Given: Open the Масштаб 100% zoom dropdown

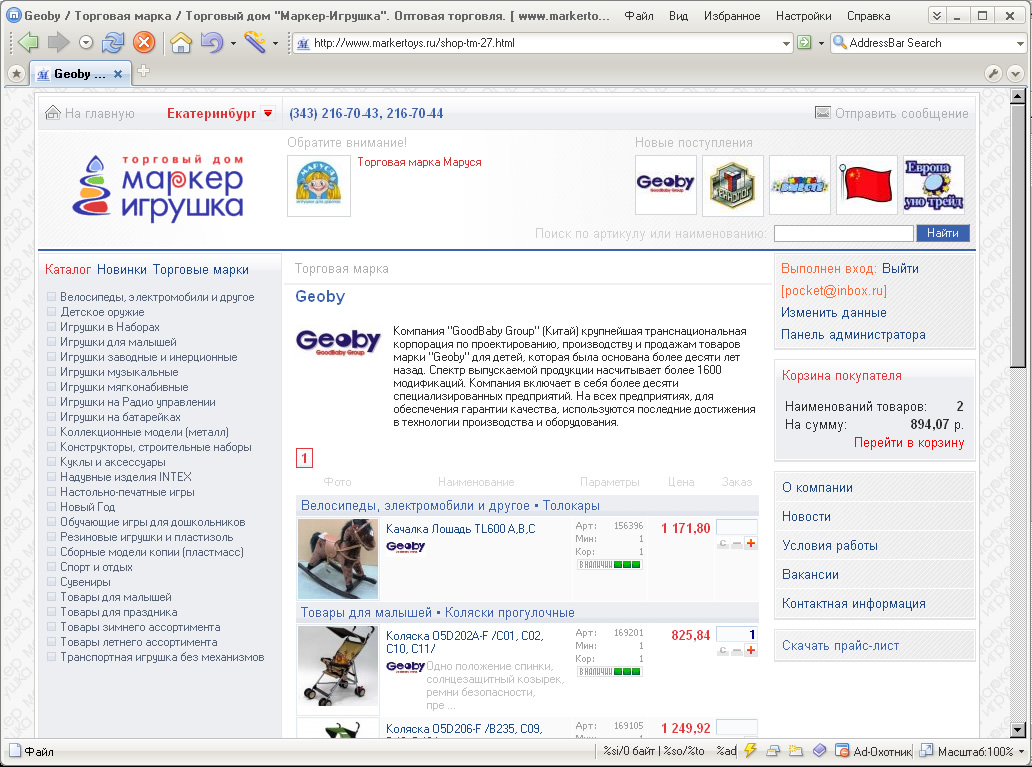Looking at the screenshot, I should point(1021,751).
